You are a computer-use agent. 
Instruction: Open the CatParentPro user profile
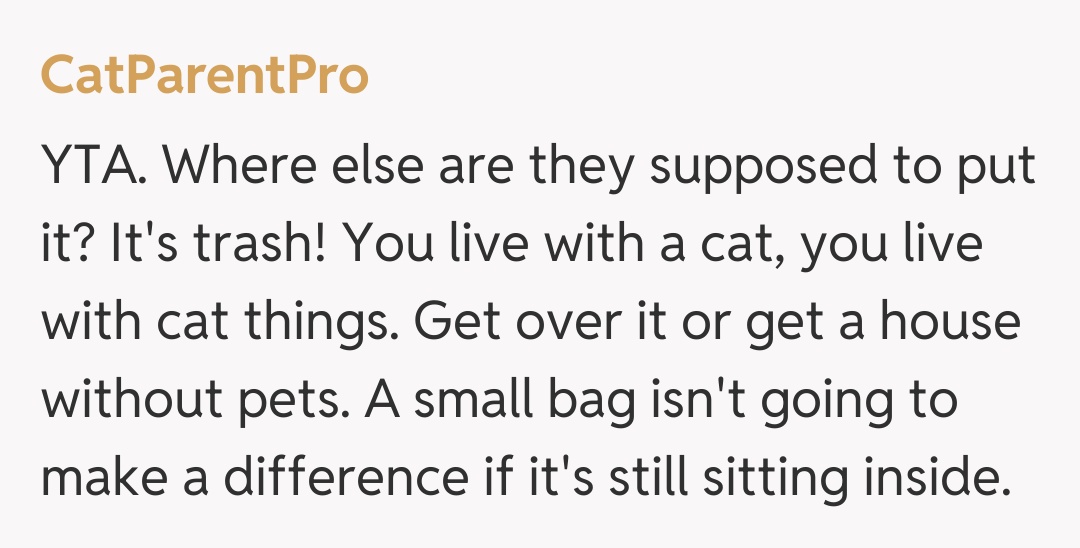coord(204,76)
